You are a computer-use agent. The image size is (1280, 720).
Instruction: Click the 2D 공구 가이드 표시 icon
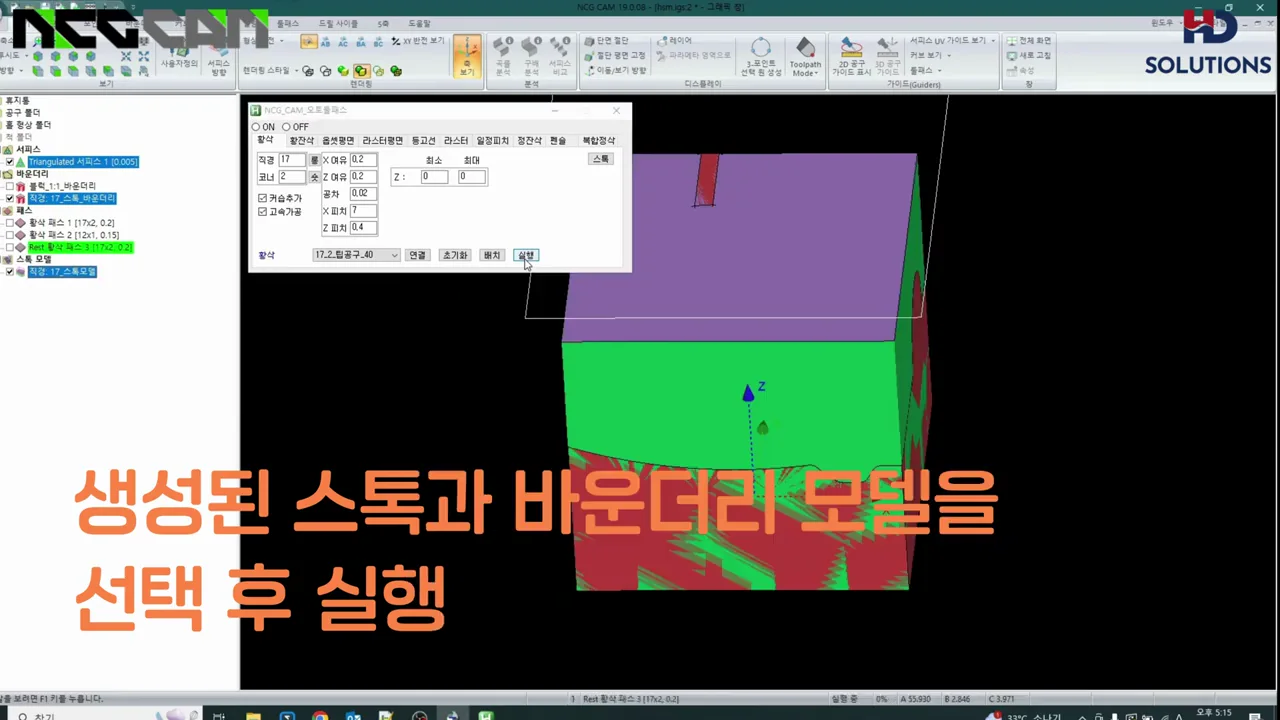coord(851,57)
